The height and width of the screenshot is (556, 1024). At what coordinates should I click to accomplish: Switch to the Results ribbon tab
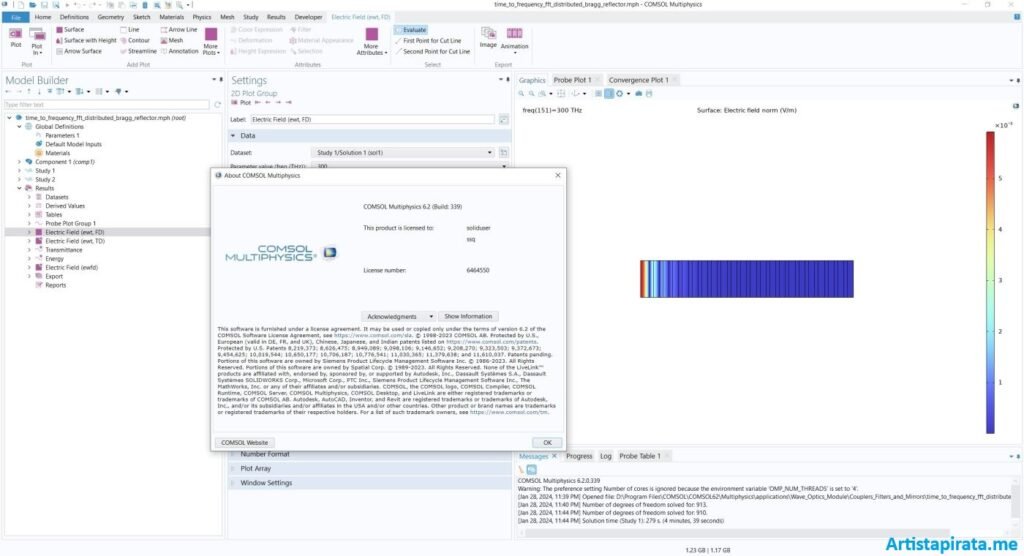(x=276, y=17)
